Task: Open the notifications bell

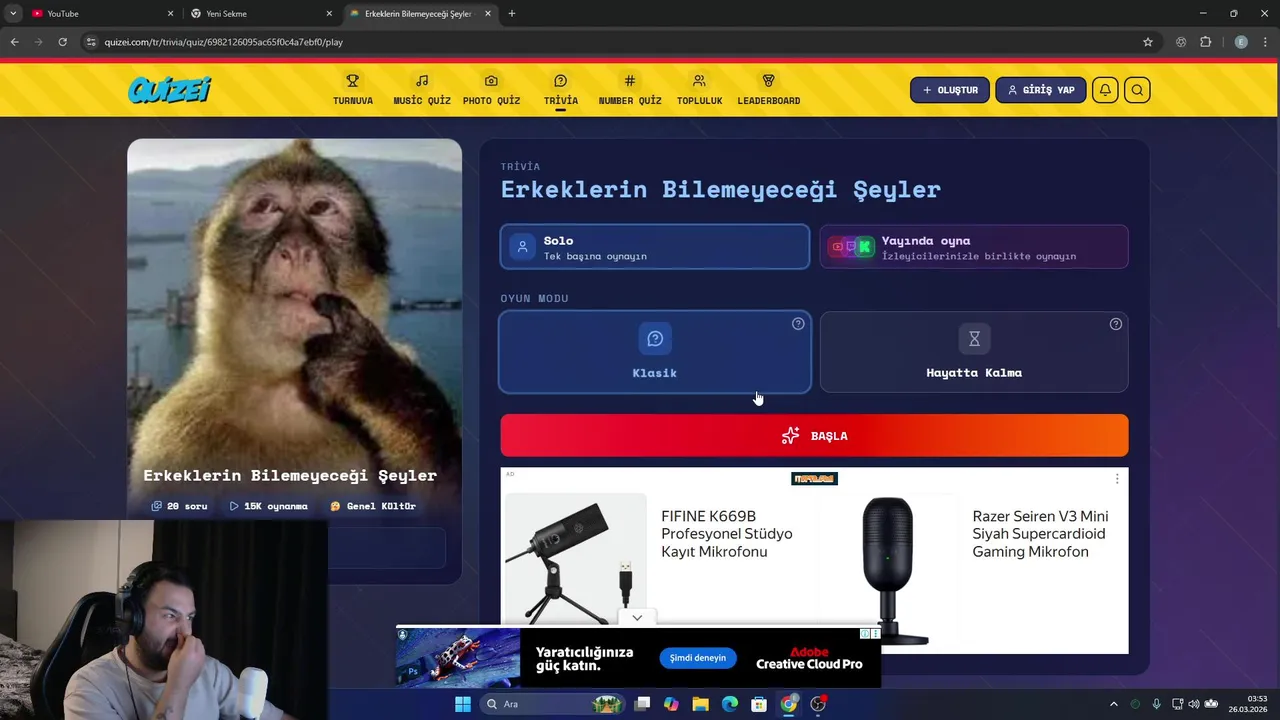Action: click(x=1105, y=90)
